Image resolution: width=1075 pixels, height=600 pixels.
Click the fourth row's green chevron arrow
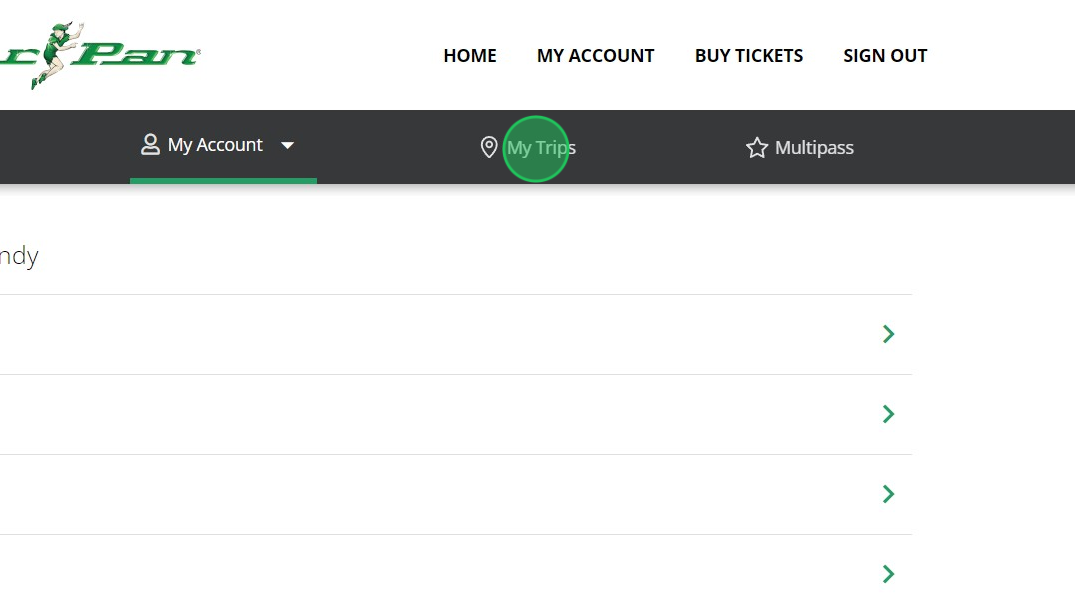[x=888, y=574]
